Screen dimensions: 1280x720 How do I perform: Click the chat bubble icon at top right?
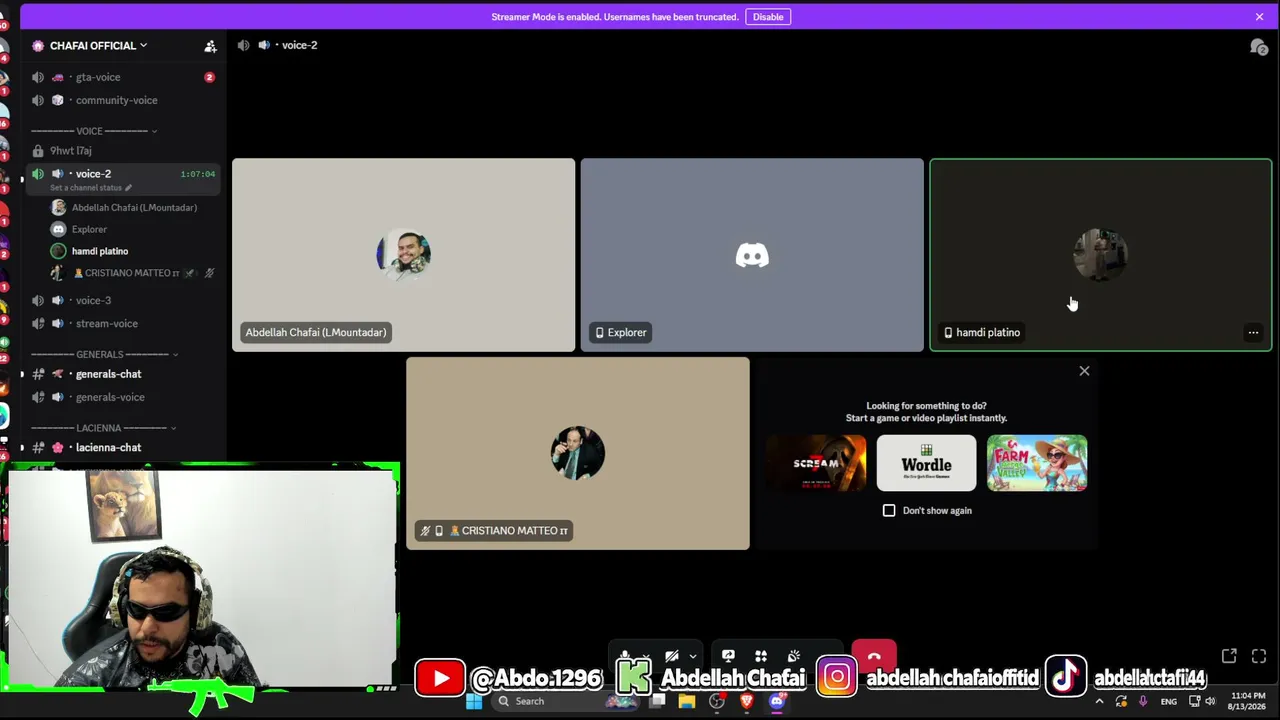pyautogui.click(x=1259, y=47)
